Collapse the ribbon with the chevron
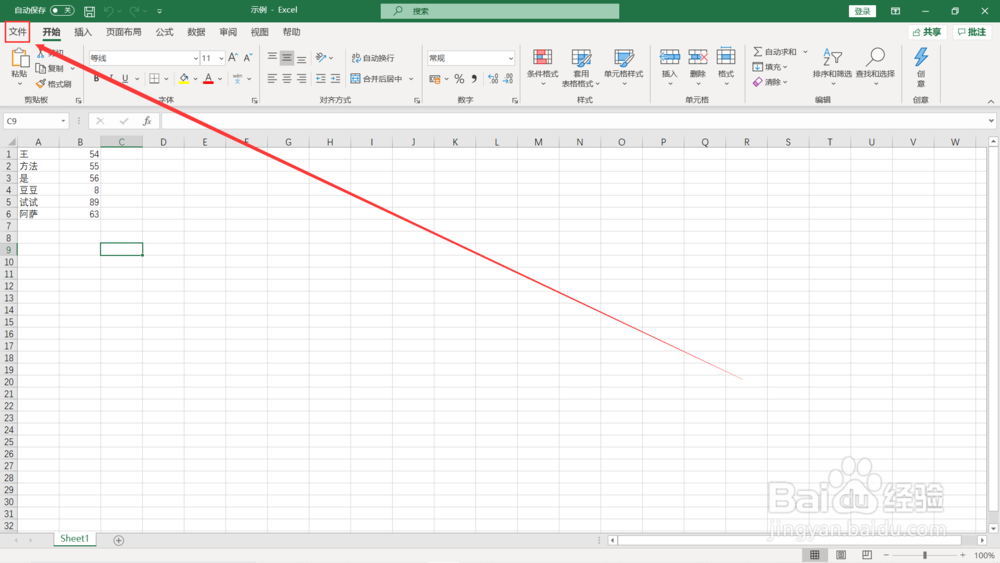1000x563 pixels. pyautogui.click(x=990, y=101)
